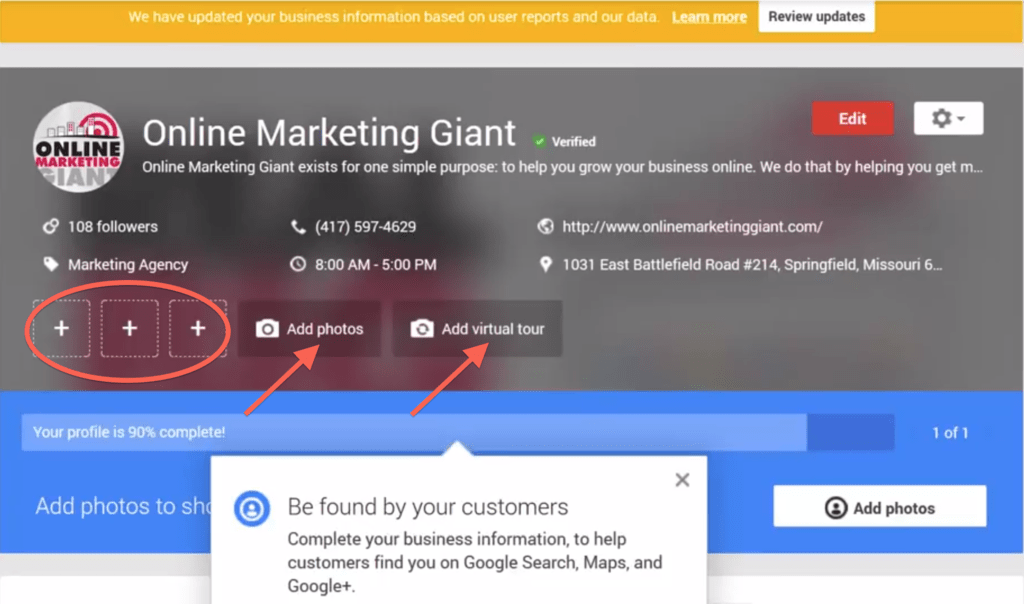The height and width of the screenshot is (604, 1024).
Task: Click the profile 90% complete progress bar
Action: coord(458,432)
